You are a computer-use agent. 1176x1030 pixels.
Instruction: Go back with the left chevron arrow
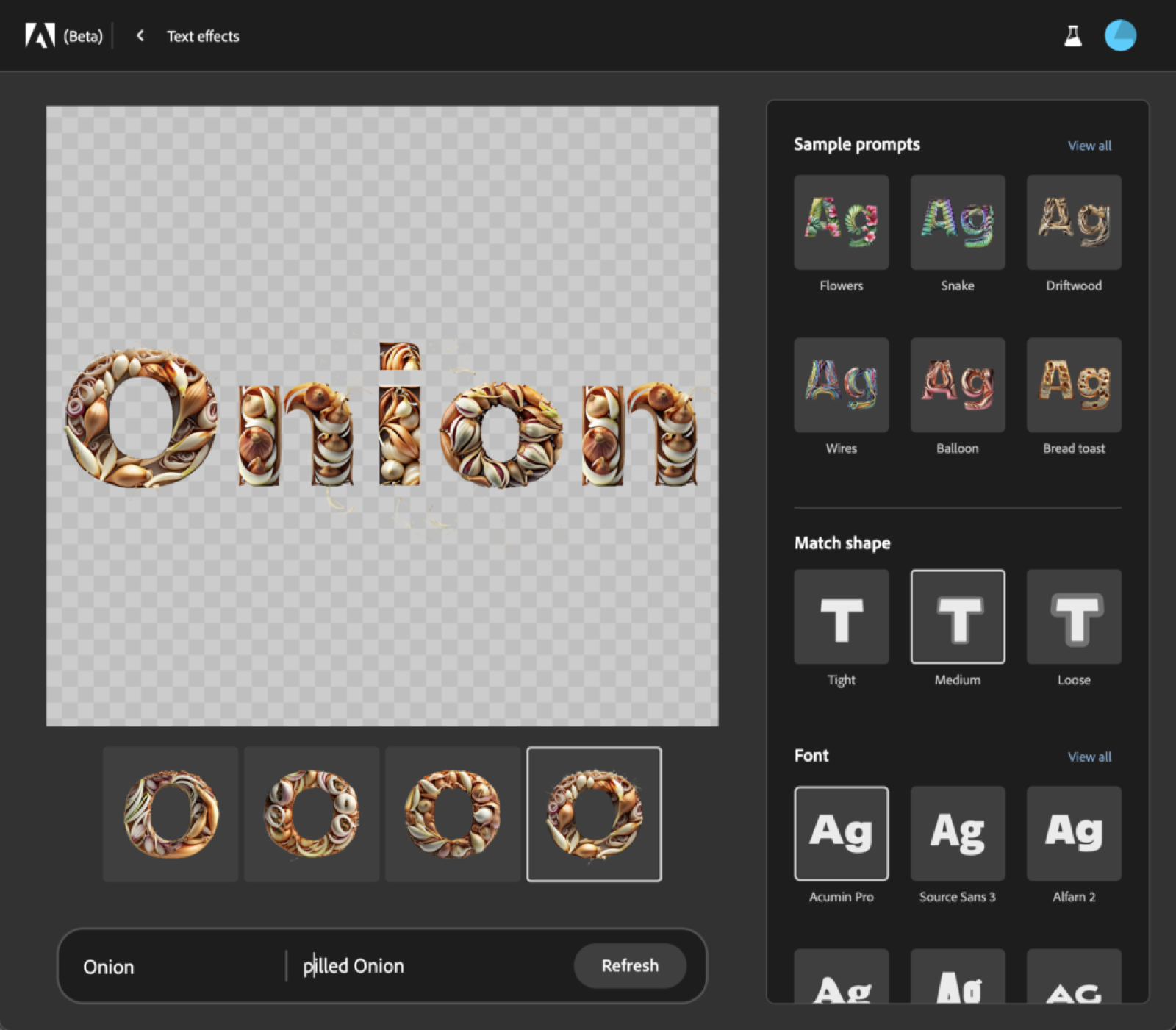[x=140, y=35]
